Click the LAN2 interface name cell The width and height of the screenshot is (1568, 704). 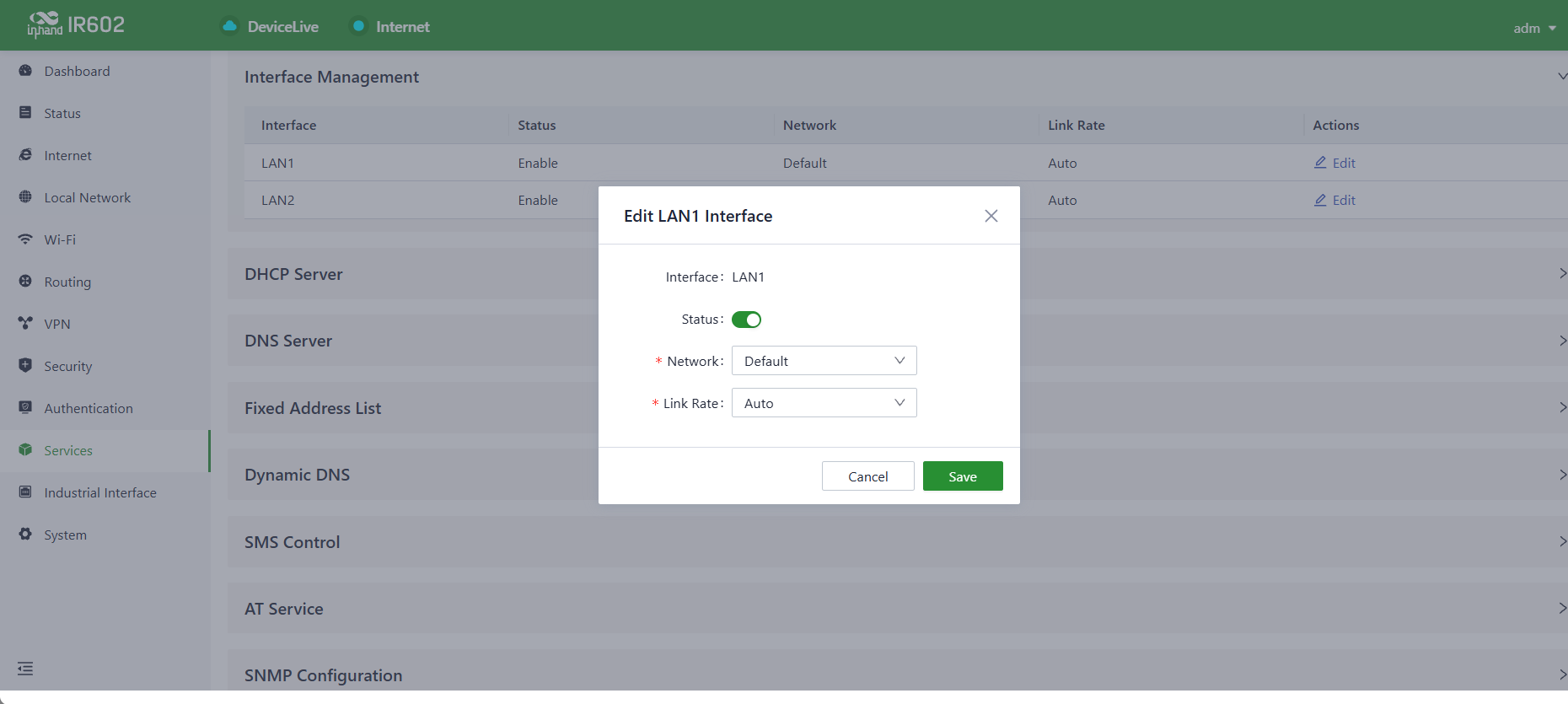(278, 200)
